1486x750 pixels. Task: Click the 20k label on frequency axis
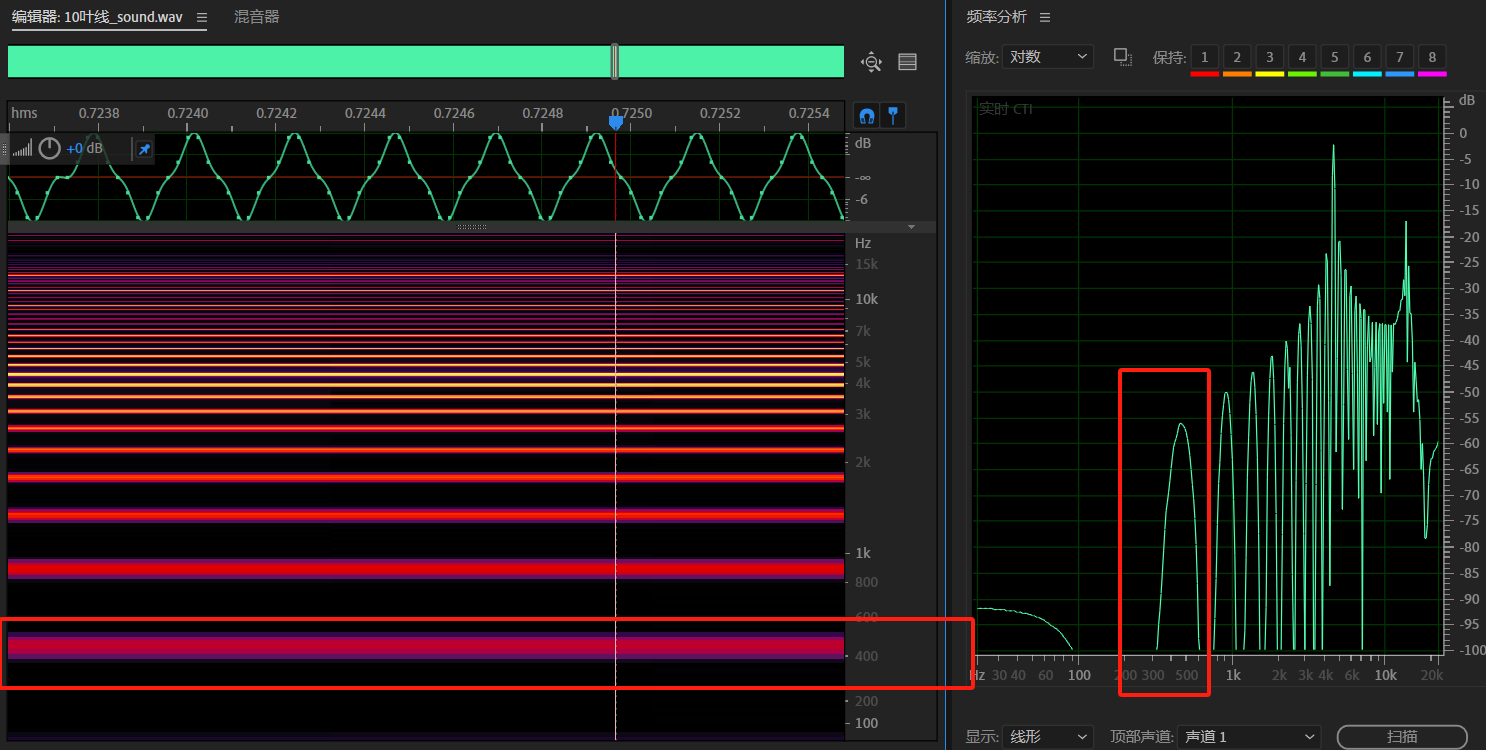(x=1434, y=675)
